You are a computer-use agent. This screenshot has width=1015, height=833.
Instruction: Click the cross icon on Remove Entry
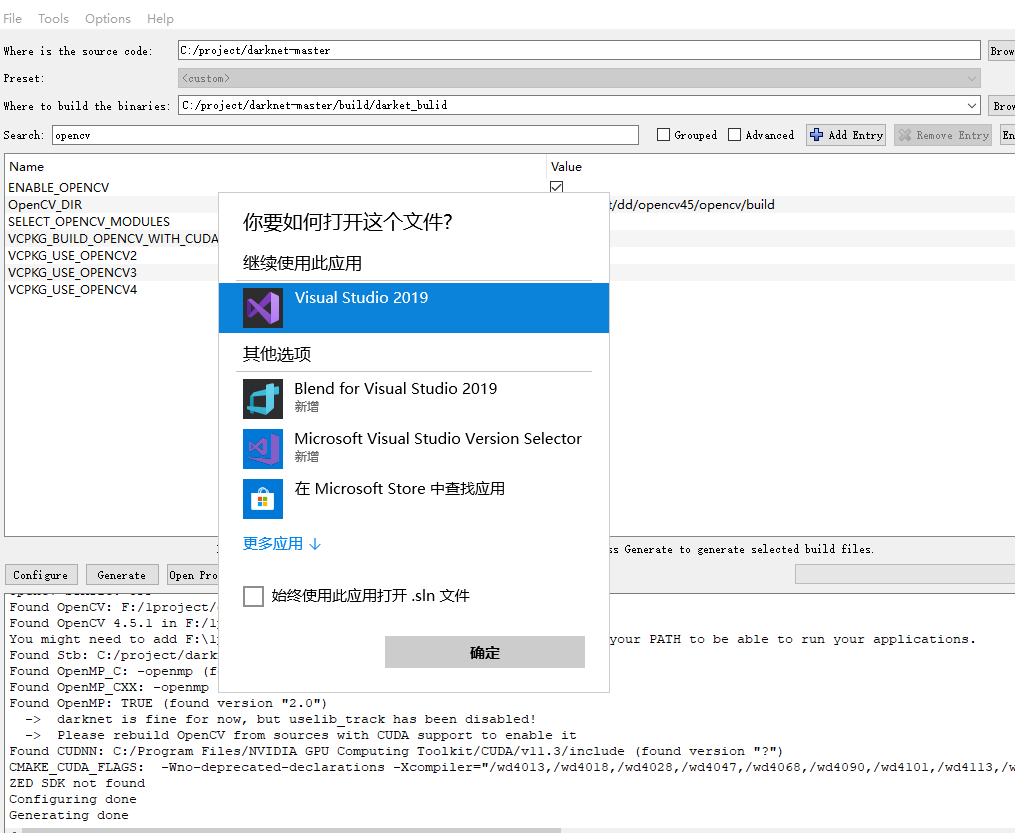point(905,135)
